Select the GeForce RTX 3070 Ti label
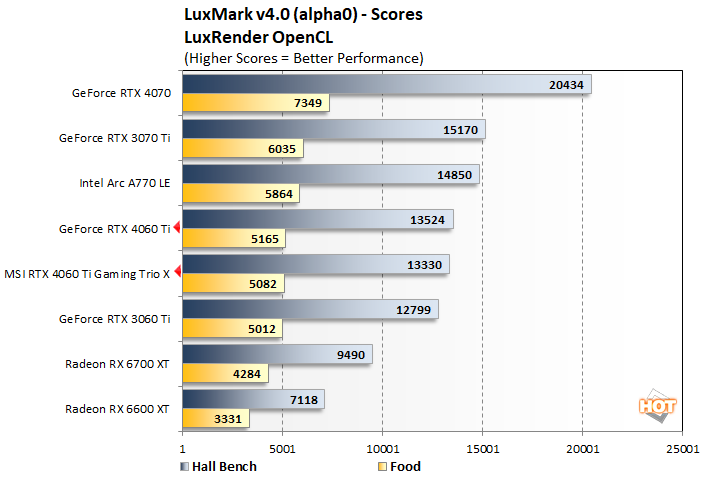The image size is (708, 480). coord(115,138)
